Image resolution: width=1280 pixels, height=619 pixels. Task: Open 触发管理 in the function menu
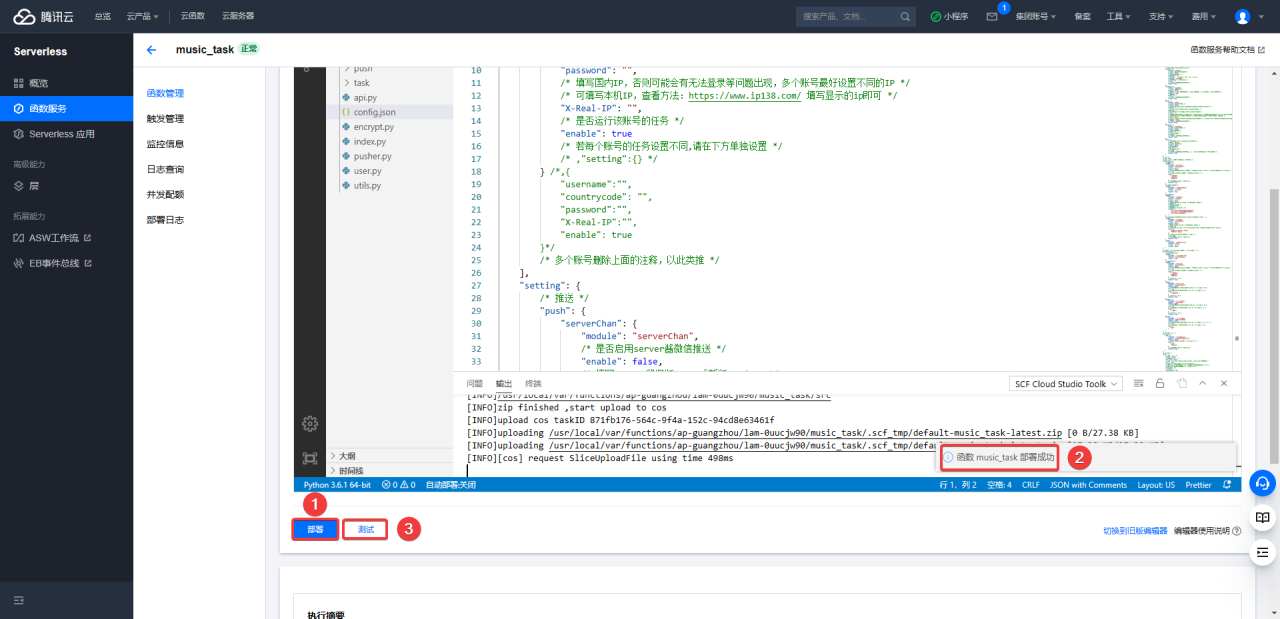coord(165,118)
